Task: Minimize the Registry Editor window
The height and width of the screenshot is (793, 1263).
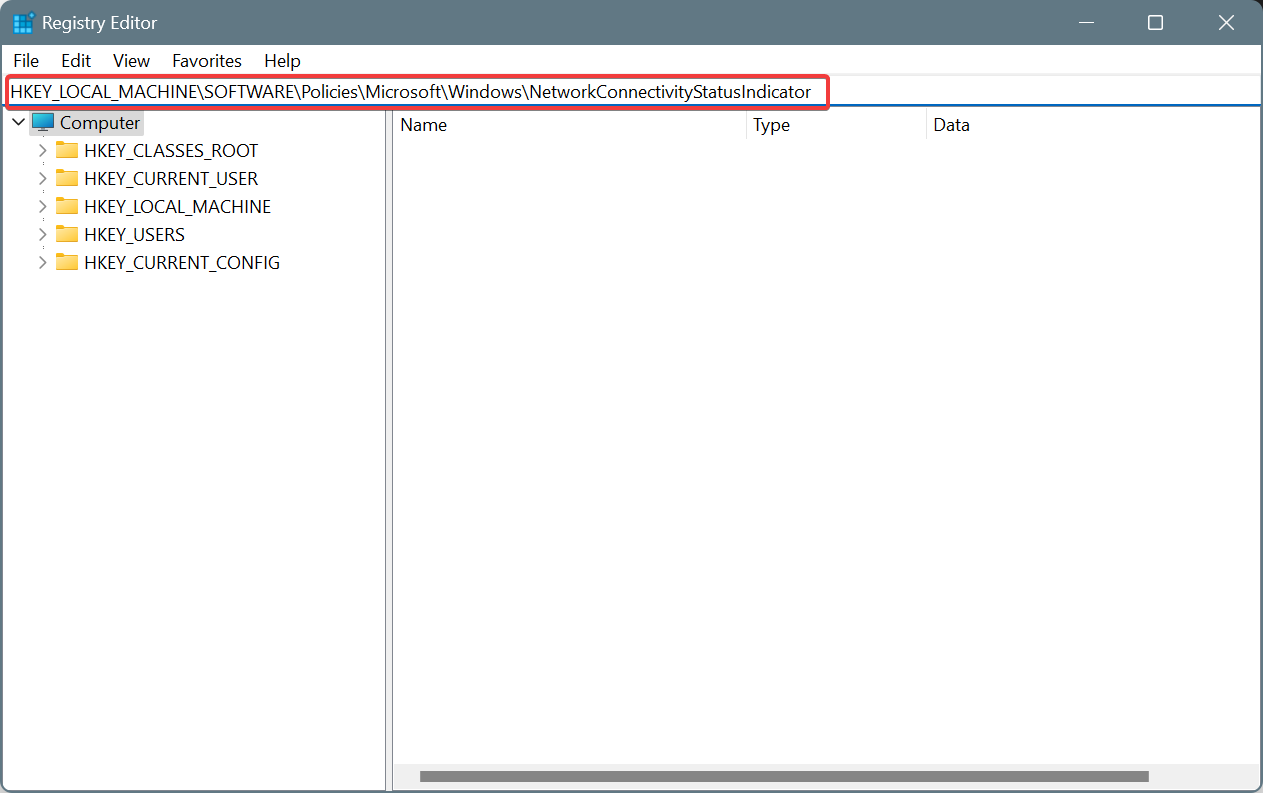Action: click(x=1085, y=22)
